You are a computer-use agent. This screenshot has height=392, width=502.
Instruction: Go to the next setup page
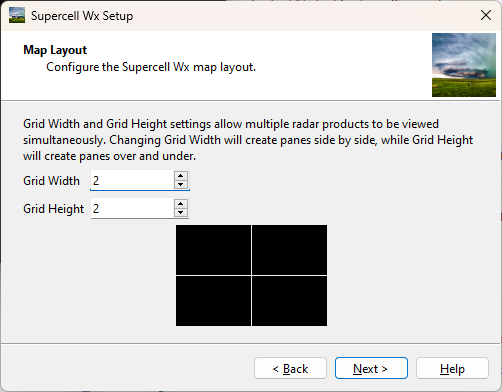[371, 368]
